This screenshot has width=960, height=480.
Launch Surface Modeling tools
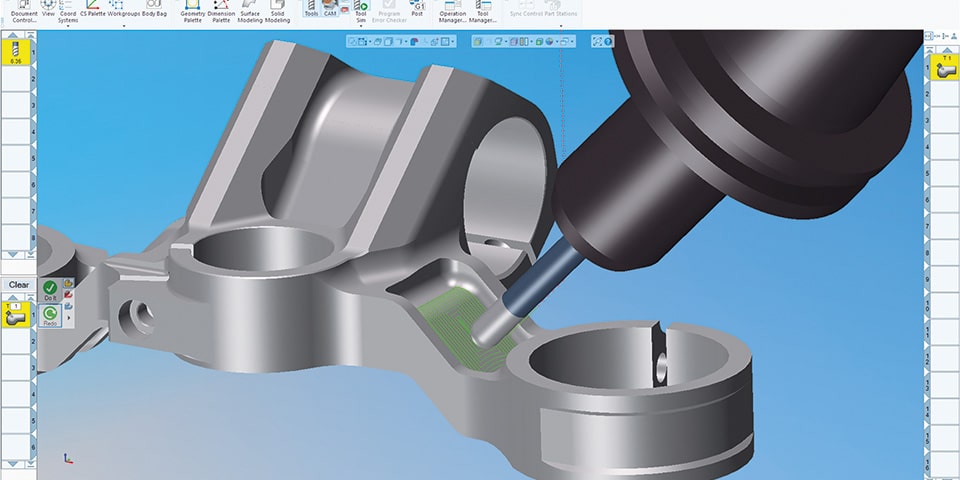coord(250,11)
